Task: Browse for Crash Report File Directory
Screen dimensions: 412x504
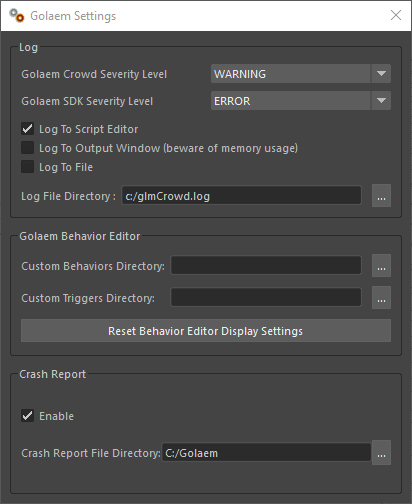Action: (x=381, y=453)
